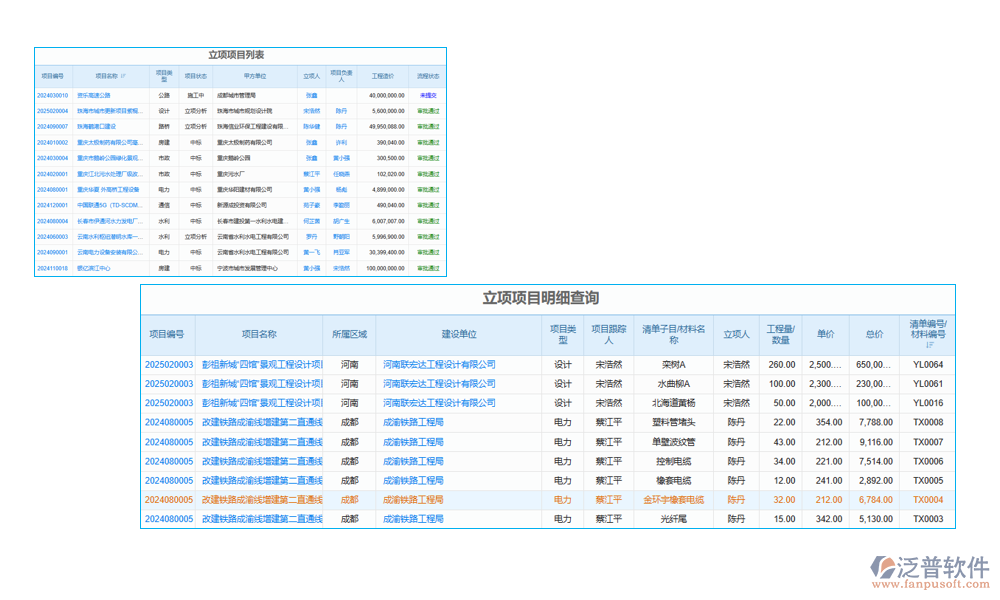Screen dimensions: 1000x600
Task: Click the 泛普软件 logo icon
Action: coord(883,566)
